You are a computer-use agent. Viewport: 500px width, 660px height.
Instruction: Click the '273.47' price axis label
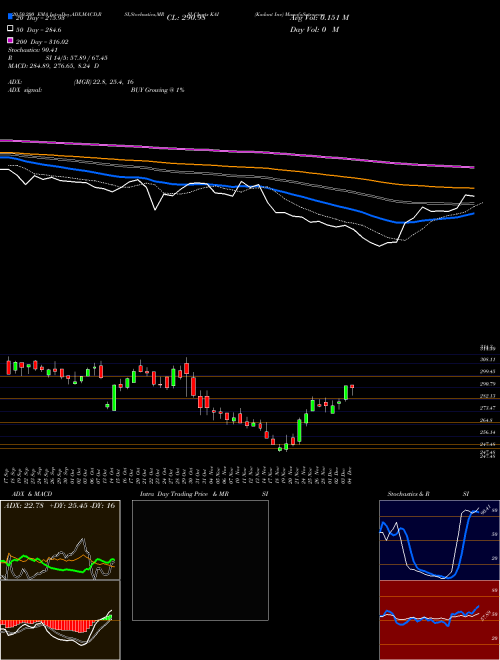[x=489, y=408]
